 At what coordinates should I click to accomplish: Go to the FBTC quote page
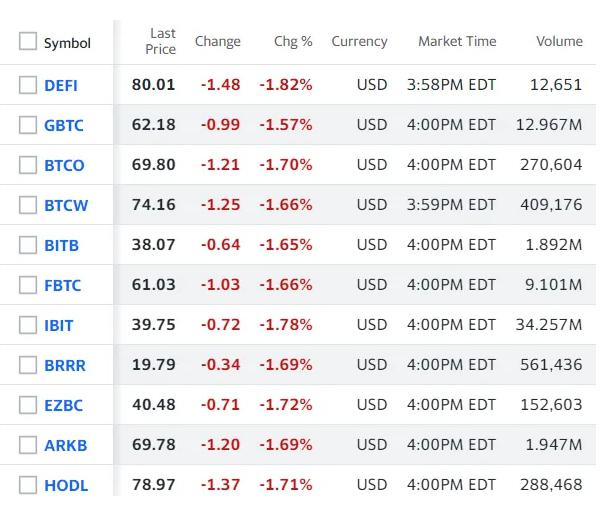point(63,285)
